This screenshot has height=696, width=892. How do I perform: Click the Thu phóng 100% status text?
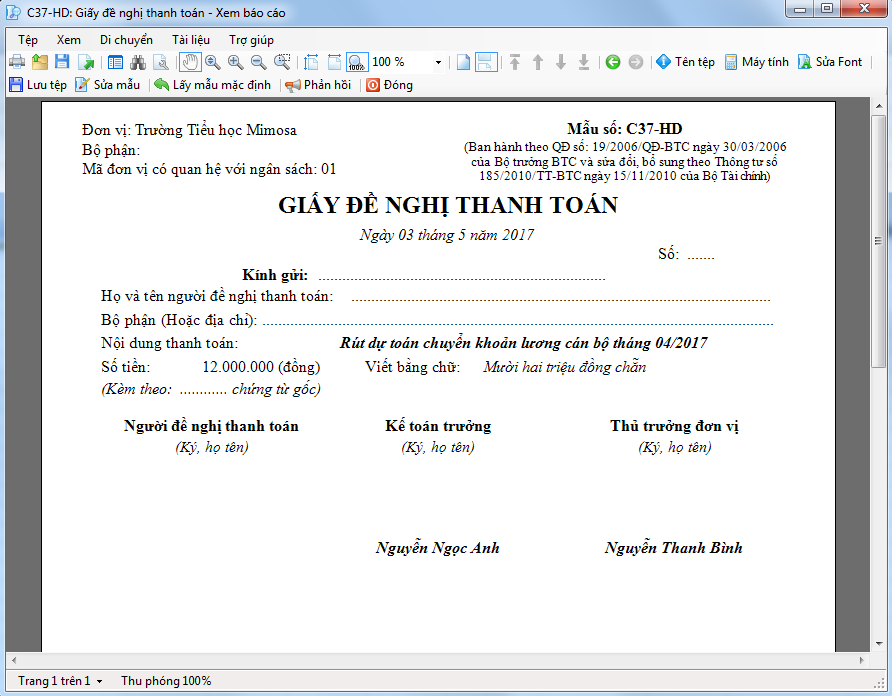[166, 681]
